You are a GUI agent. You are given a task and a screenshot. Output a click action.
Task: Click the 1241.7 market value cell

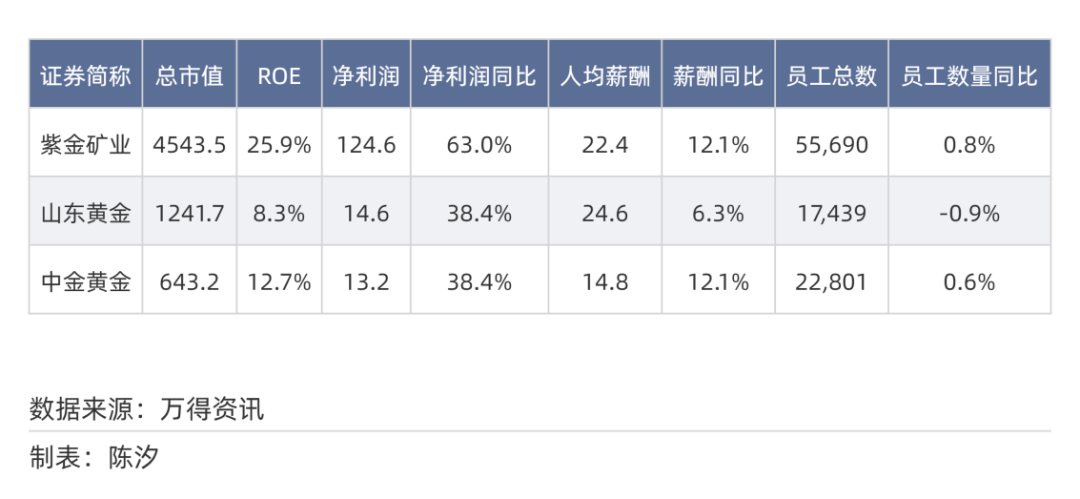click(189, 213)
